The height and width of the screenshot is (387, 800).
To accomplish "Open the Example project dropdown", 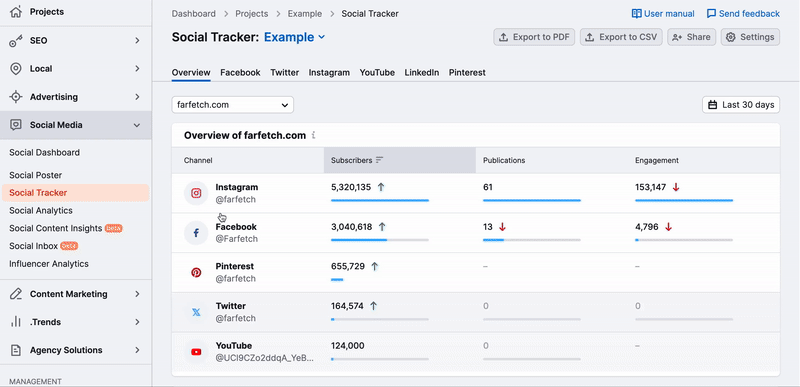I will (294, 37).
